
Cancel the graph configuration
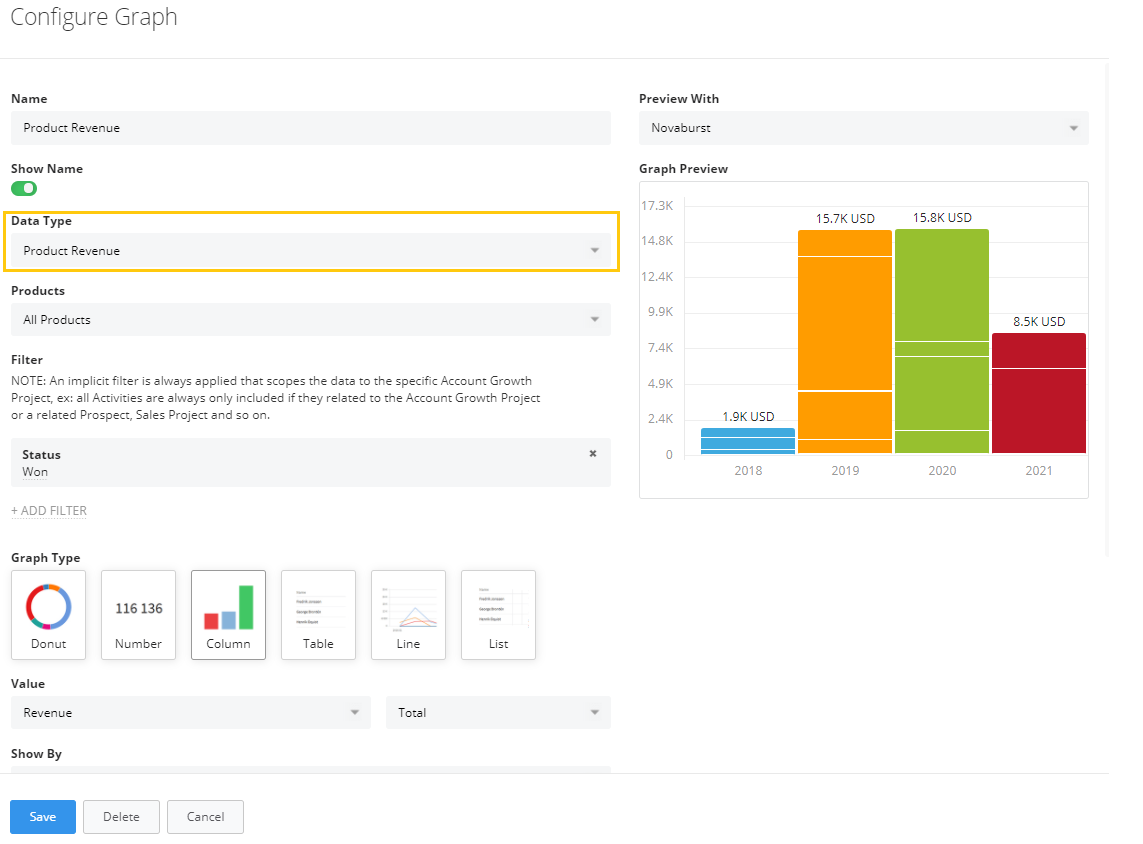205,816
